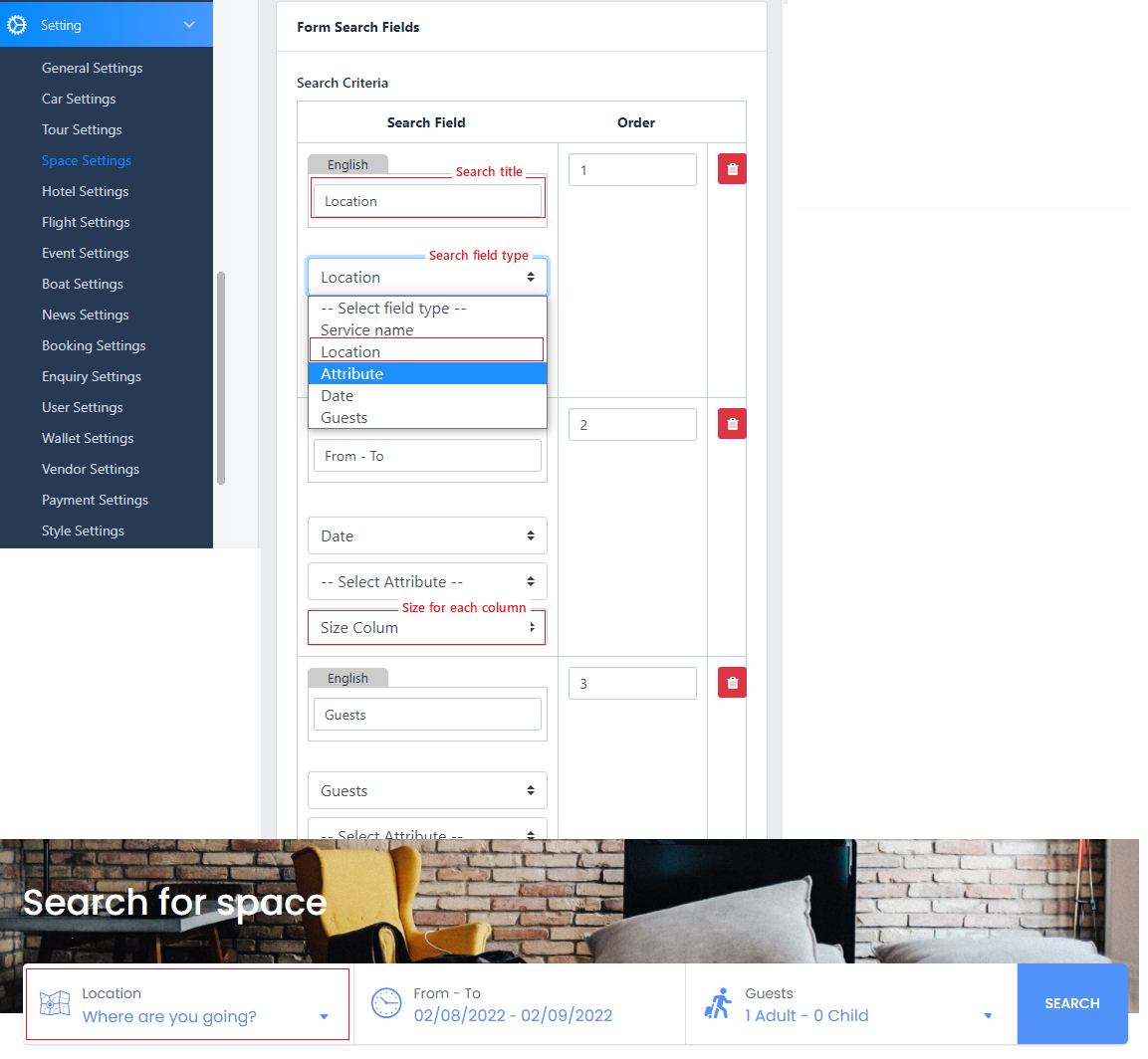Click the traveler icon beside Guests
The height and width of the screenshot is (1059, 1148).
click(x=717, y=1003)
